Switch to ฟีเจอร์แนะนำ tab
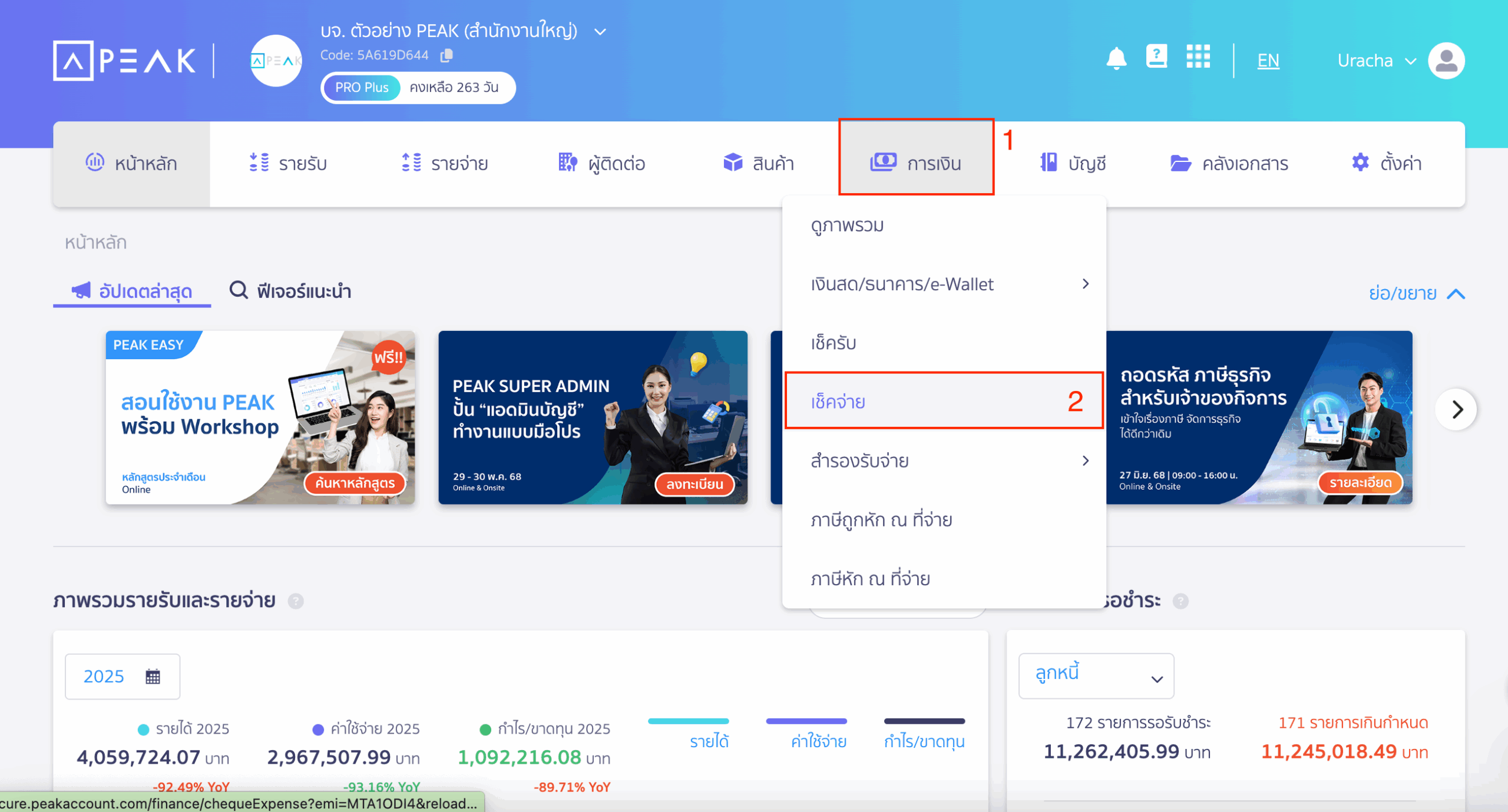Viewport: 1508px width, 812px height. click(290, 291)
